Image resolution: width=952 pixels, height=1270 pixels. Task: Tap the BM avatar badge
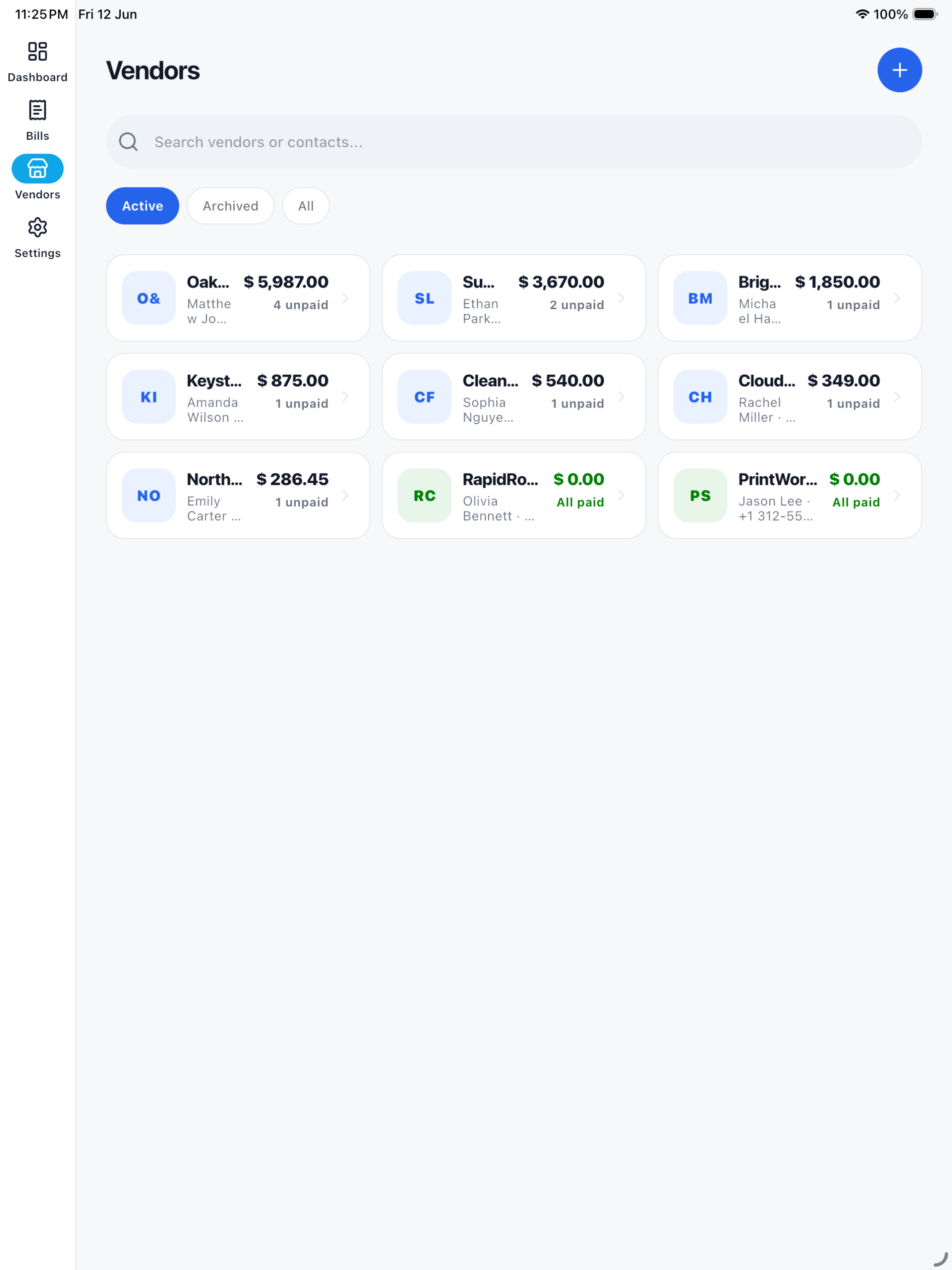[700, 298]
